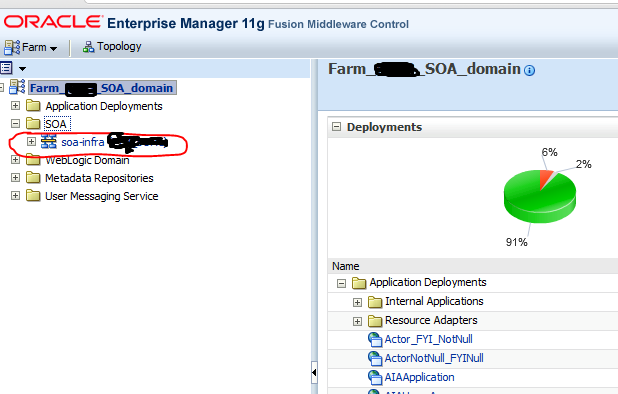The width and height of the screenshot is (618, 394).
Task: Click the ActorNotNull_FYINull application icon
Action: click(x=375, y=359)
